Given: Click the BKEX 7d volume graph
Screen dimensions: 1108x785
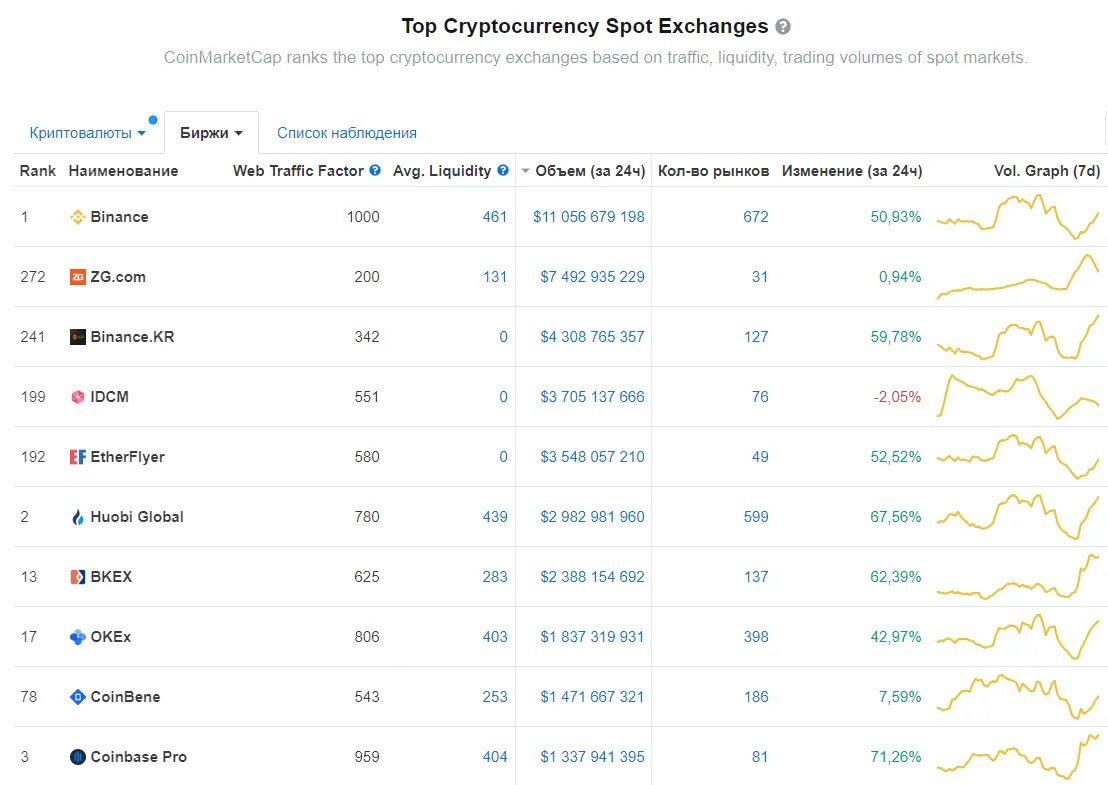Looking at the screenshot, I should click(x=1018, y=577).
